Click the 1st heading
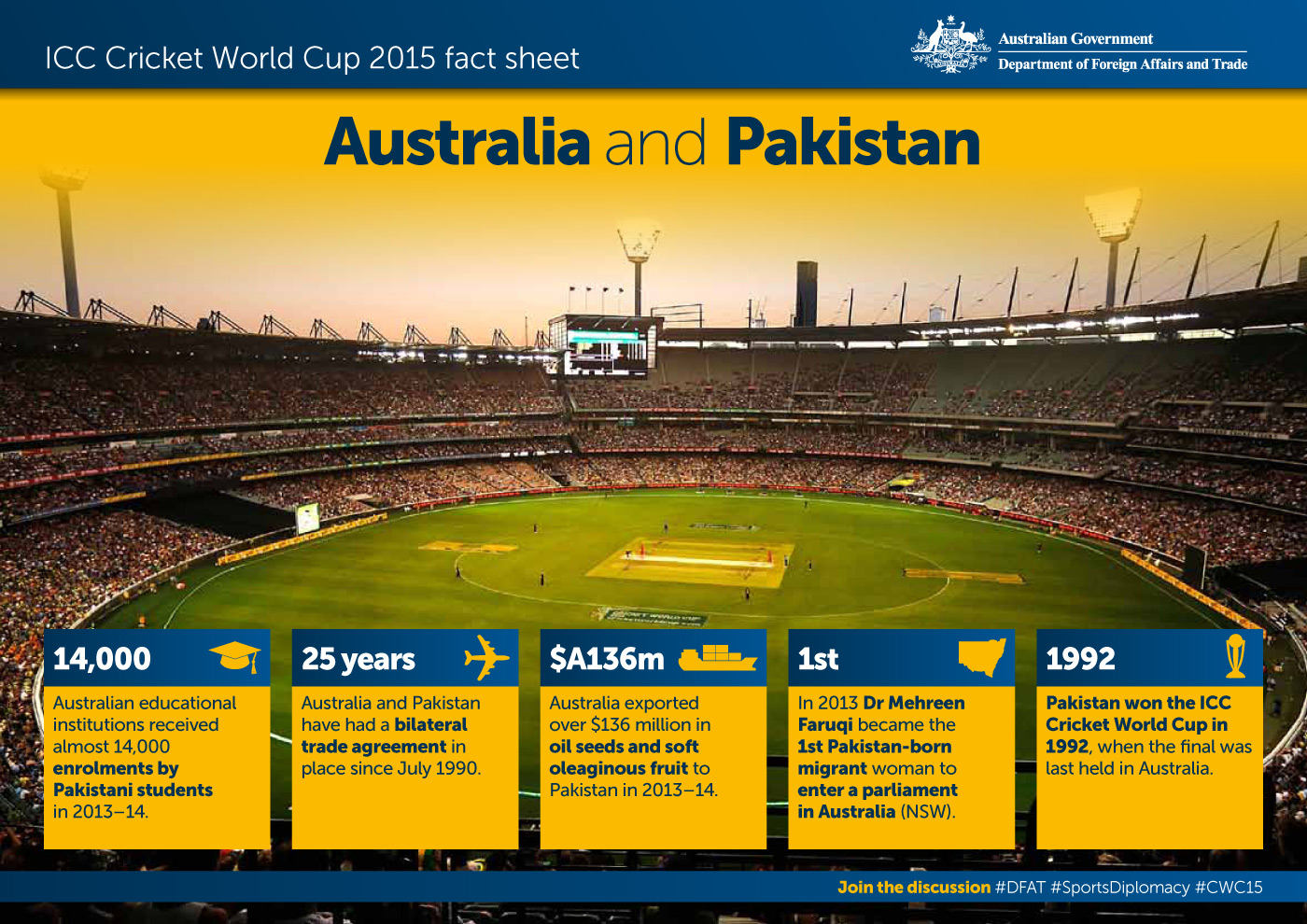The image size is (1307, 924). click(x=818, y=659)
